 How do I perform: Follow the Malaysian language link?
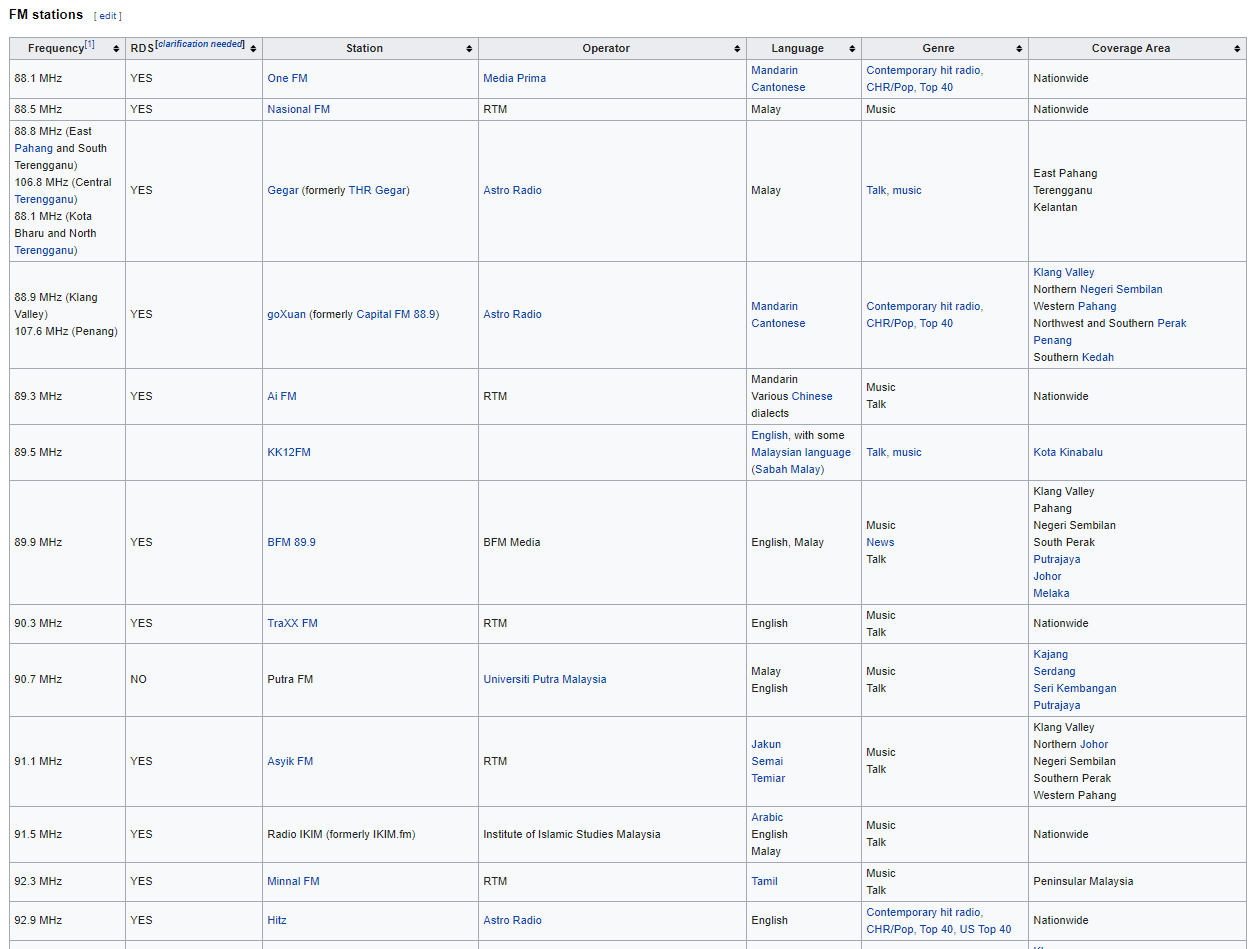(x=801, y=453)
